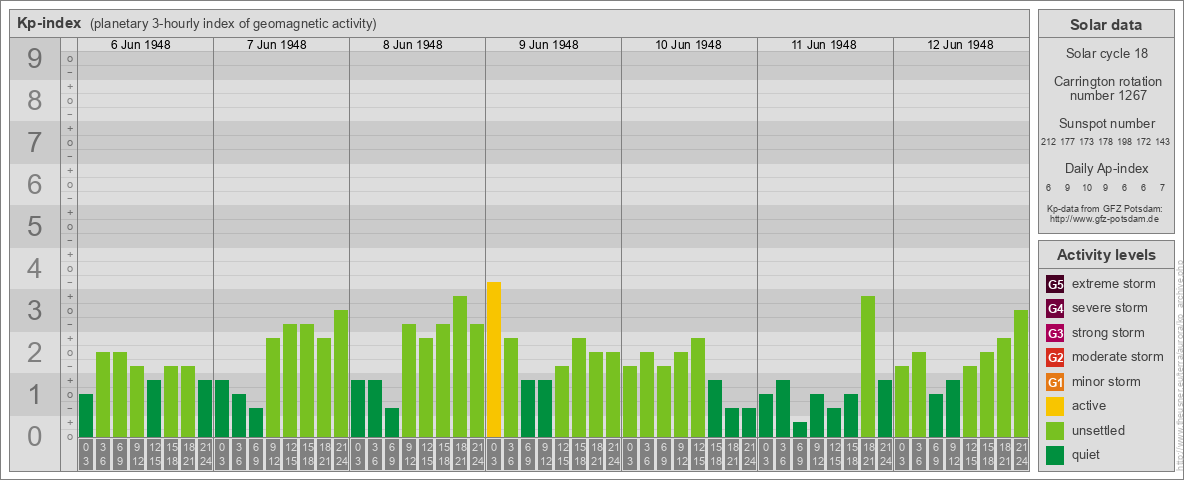The height and width of the screenshot is (480, 1184).
Task: Click the 0-3 bar on 6 Jun 1948
Action: [x=86, y=415]
